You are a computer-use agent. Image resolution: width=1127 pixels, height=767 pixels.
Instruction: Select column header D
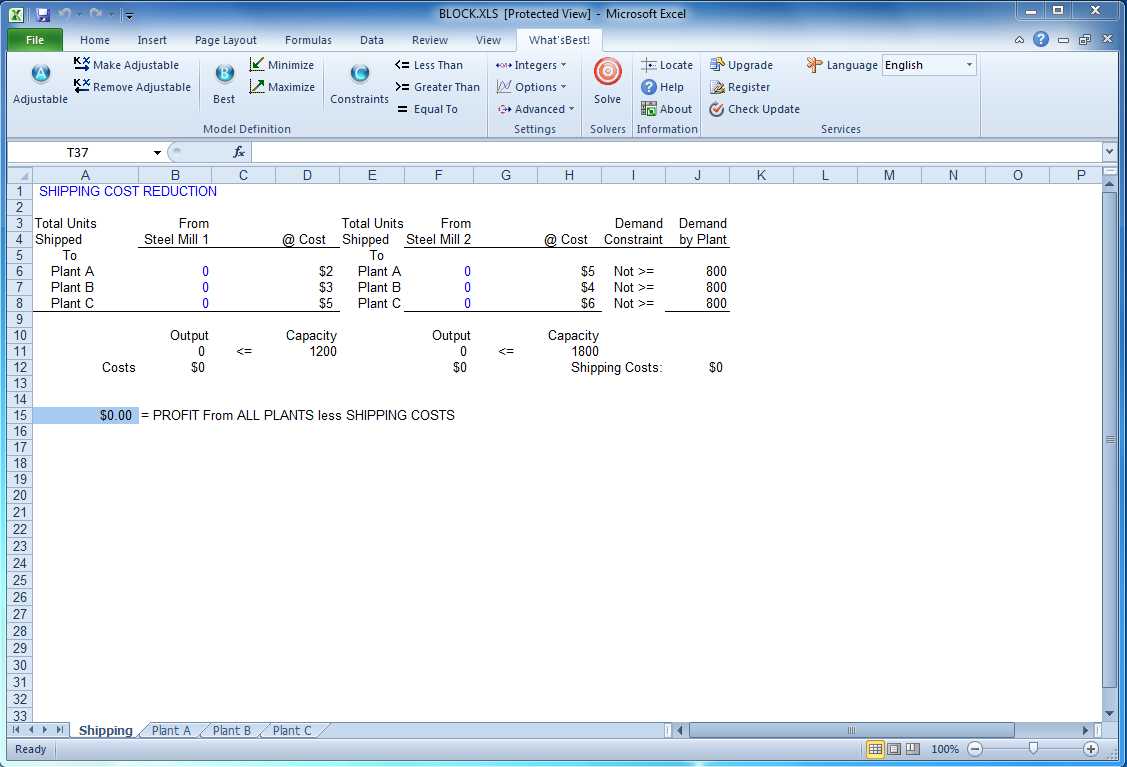click(307, 175)
